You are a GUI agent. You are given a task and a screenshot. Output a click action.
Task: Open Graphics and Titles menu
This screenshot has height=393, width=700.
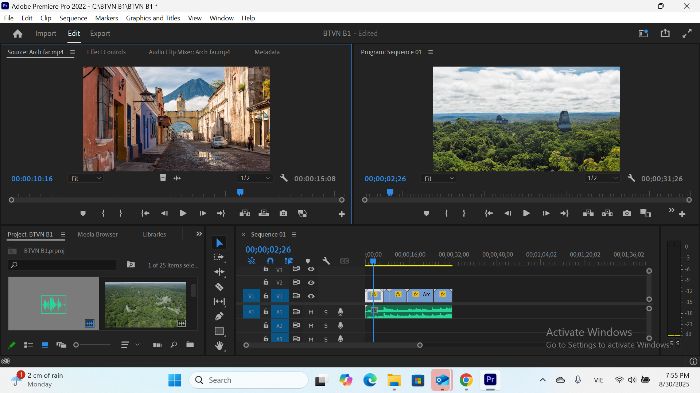(153, 18)
